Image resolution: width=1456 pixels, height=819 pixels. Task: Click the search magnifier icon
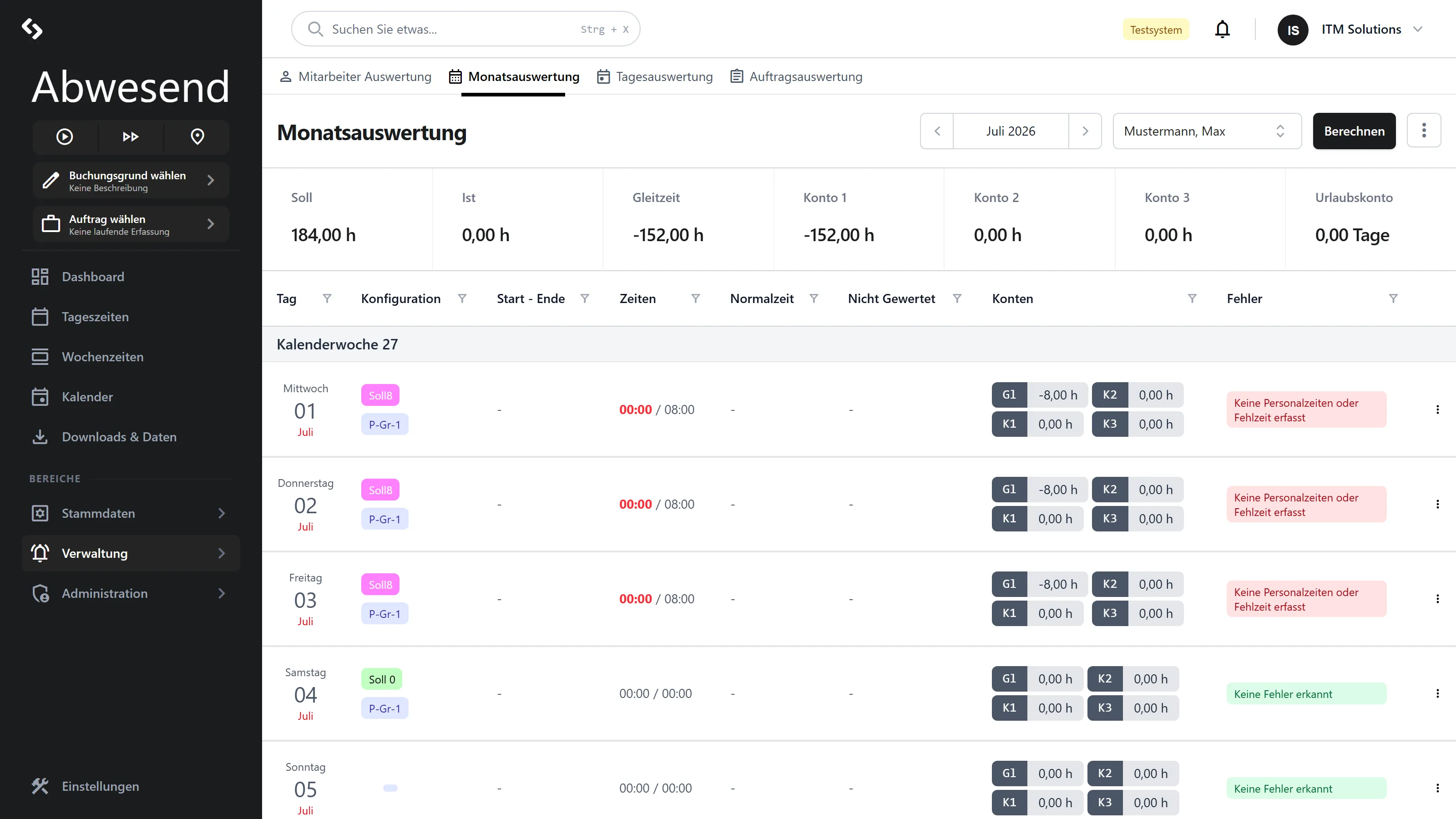pyautogui.click(x=315, y=29)
